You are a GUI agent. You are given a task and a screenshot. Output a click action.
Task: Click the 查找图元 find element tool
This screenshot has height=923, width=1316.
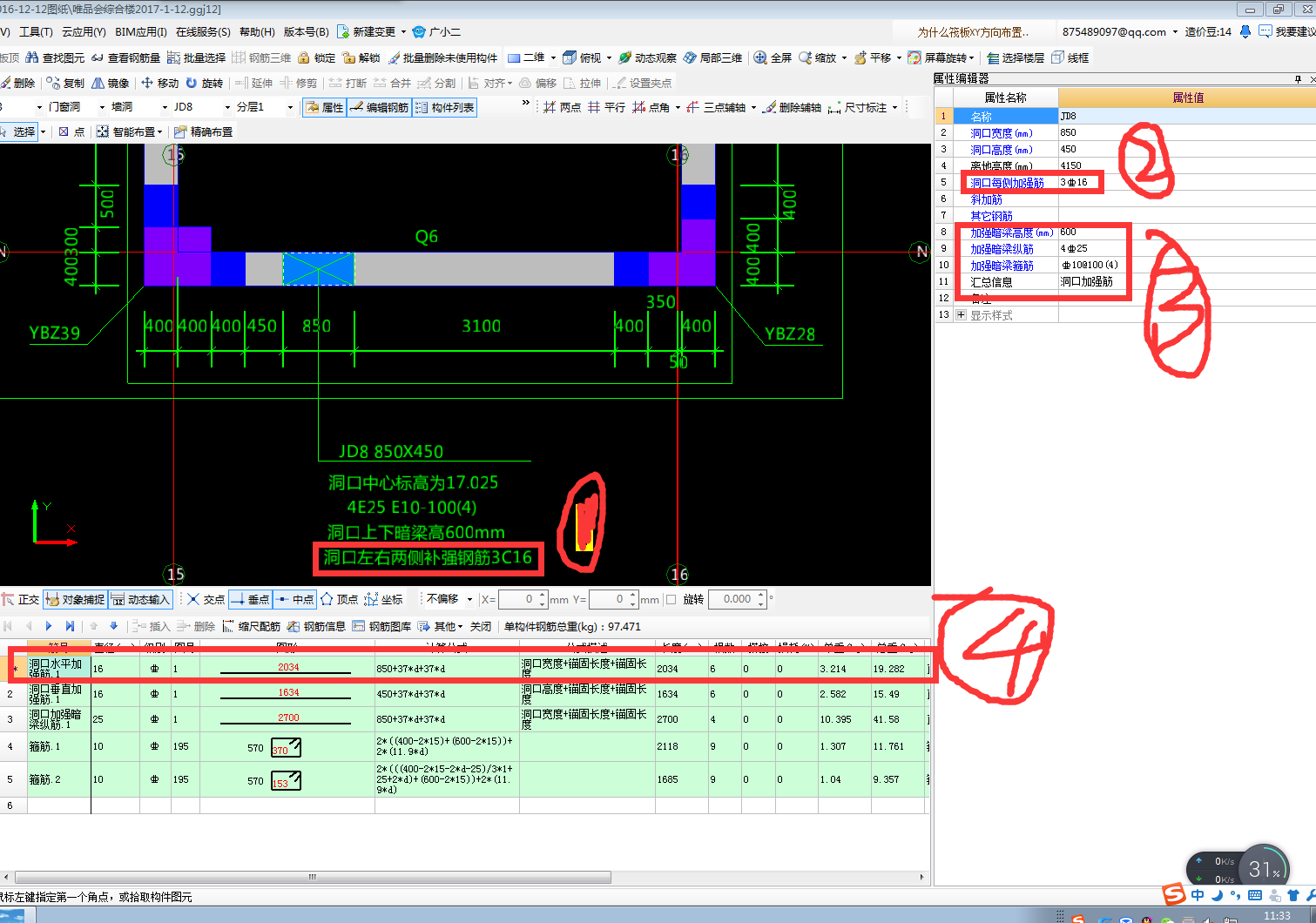point(55,57)
